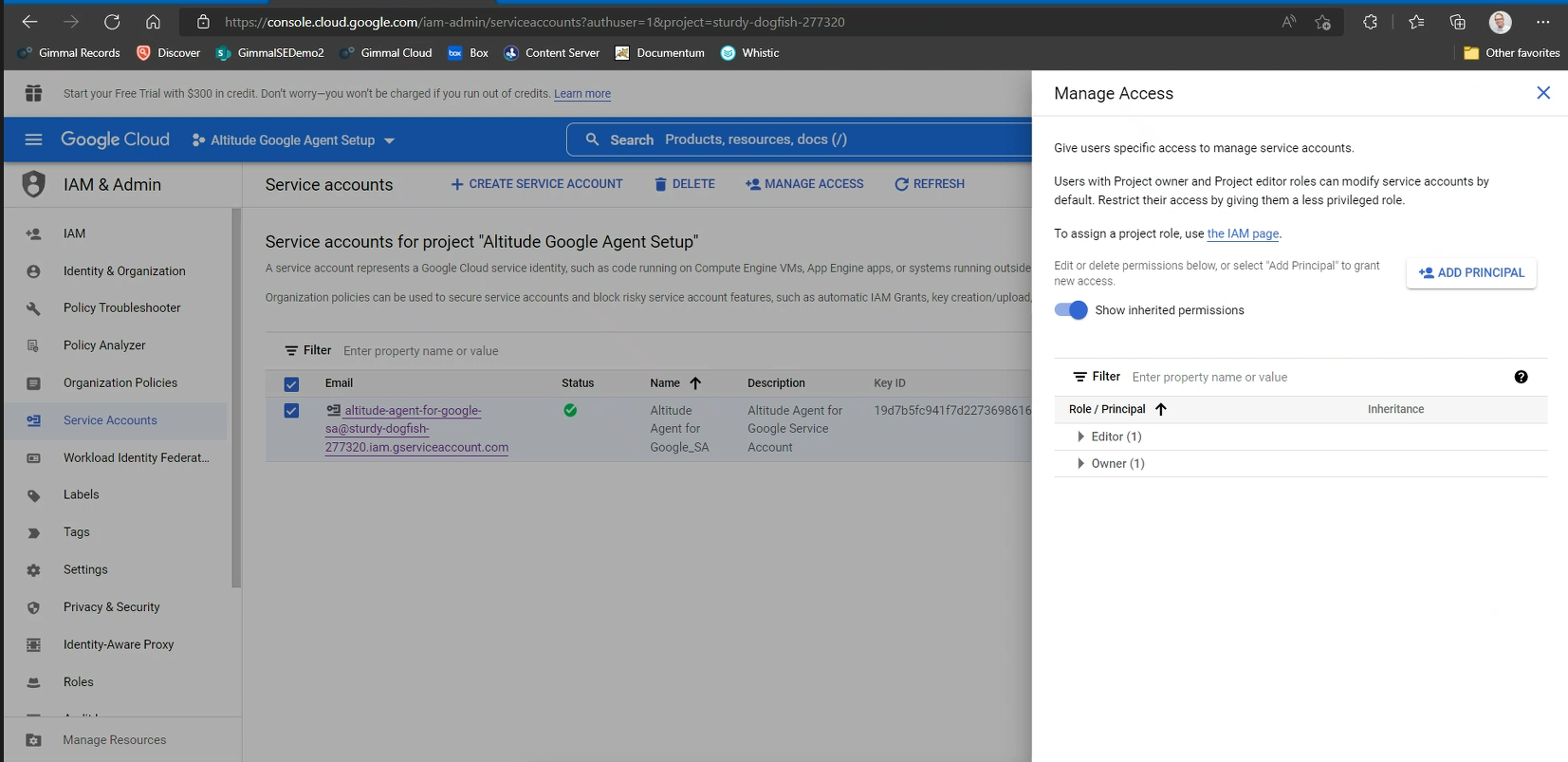
Task: Click the ADD PRINCIPAL button
Action: tap(1470, 273)
